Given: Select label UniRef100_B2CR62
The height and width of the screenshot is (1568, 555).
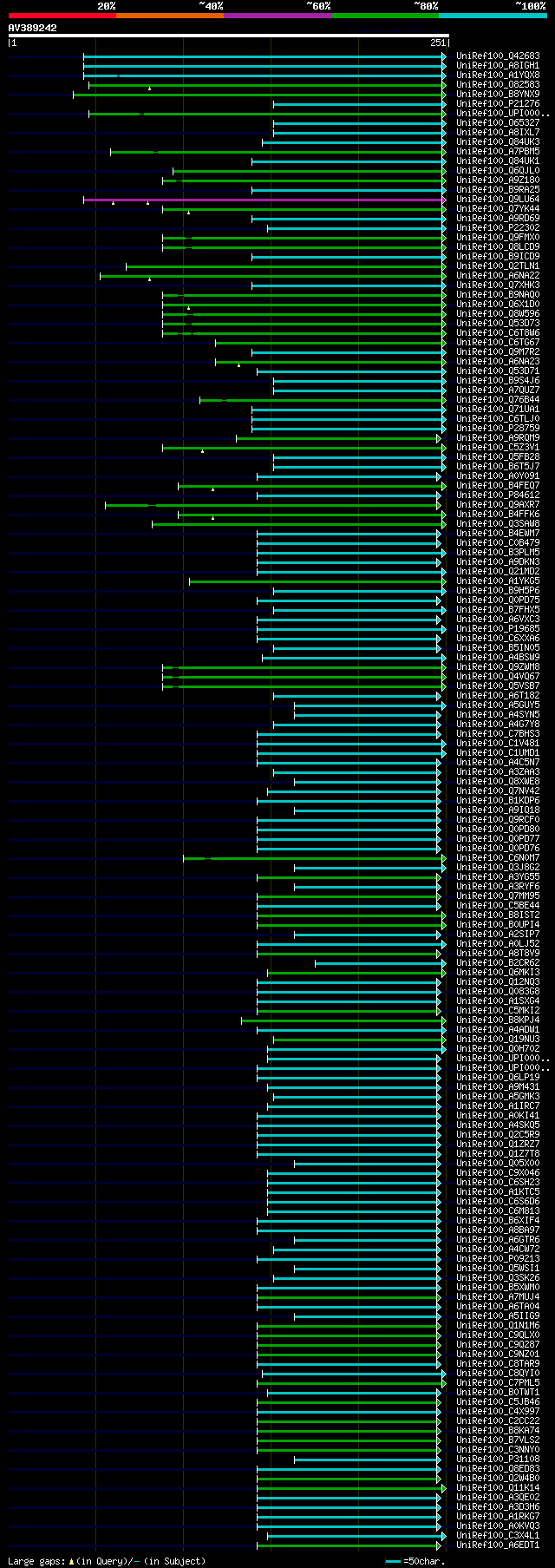Looking at the screenshot, I should pos(498,963).
